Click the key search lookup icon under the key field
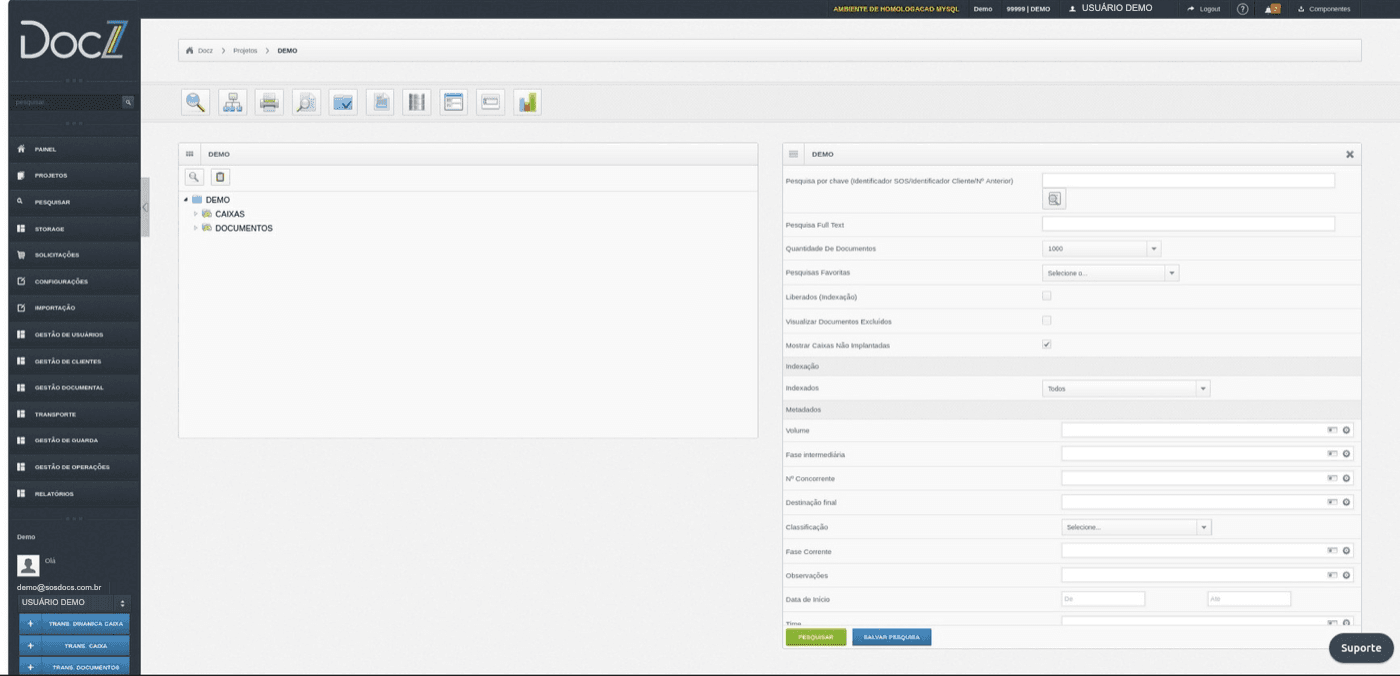The width and height of the screenshot is (1400, 676). tap(1054, 199)
